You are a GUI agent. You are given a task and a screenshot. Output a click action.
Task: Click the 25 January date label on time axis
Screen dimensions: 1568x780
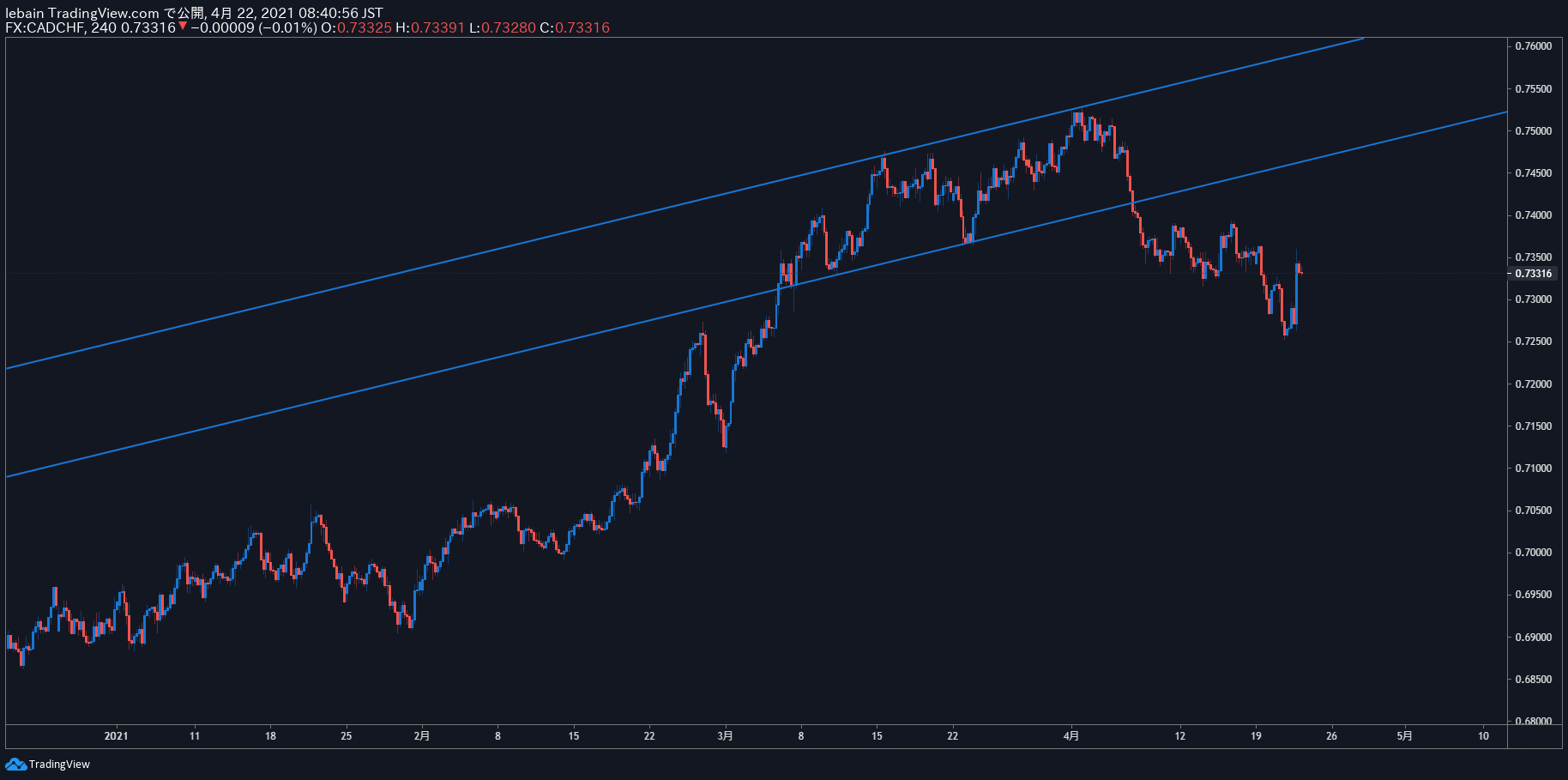click(347, 735)
